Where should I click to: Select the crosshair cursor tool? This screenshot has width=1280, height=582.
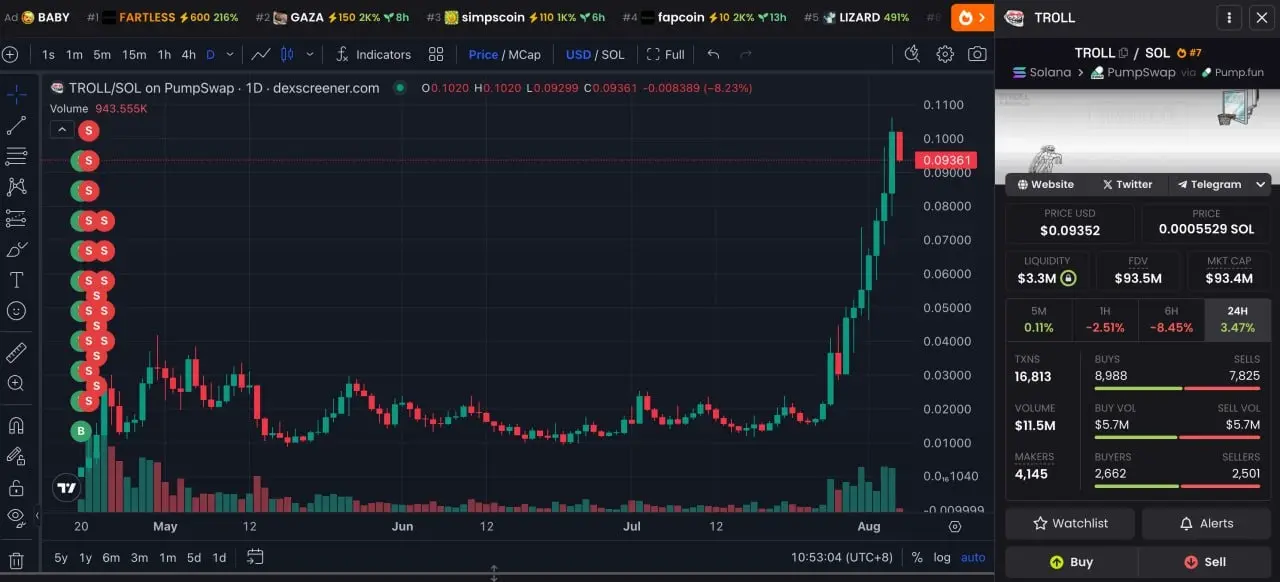16,95
